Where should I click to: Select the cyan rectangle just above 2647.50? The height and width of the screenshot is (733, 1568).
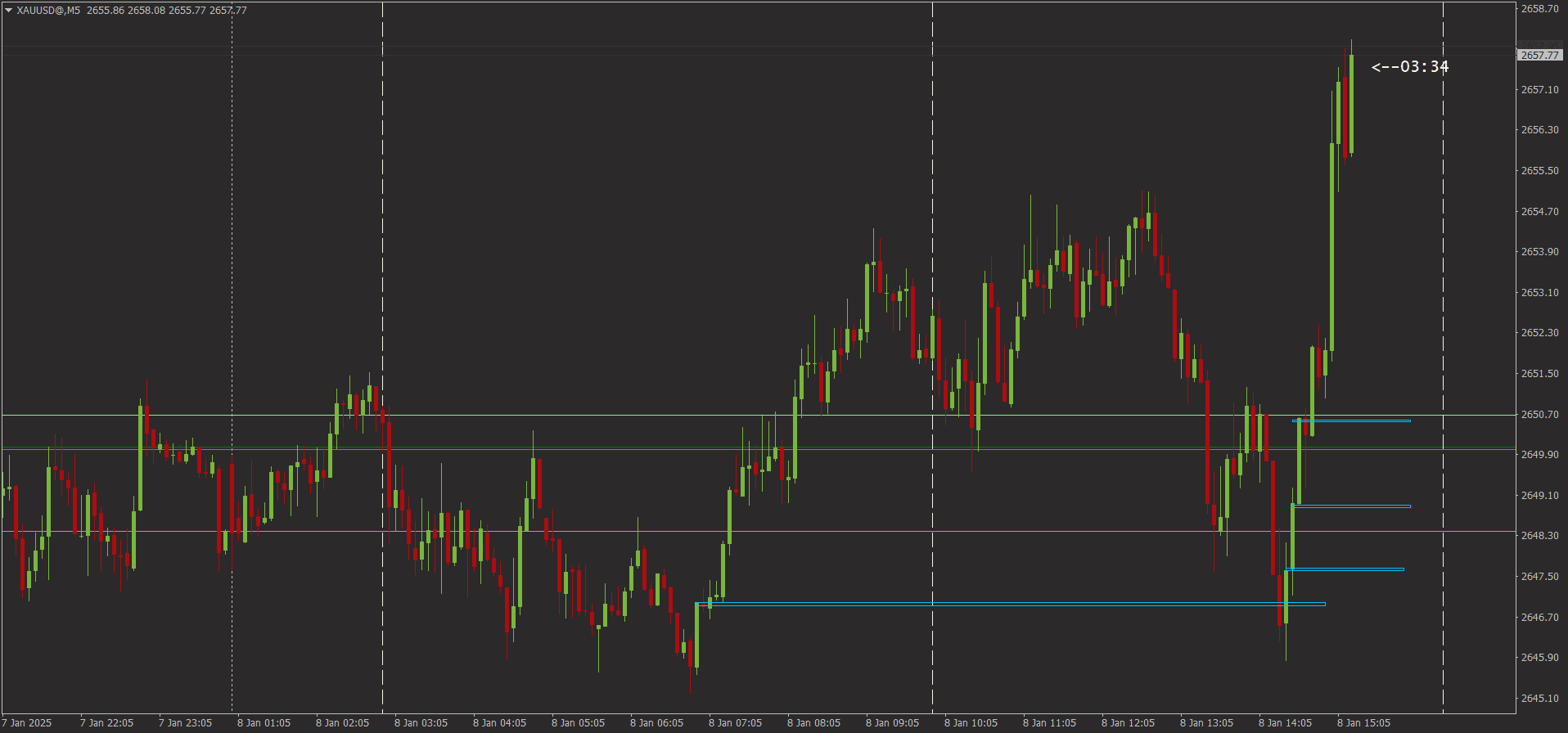pos(1346,569)
